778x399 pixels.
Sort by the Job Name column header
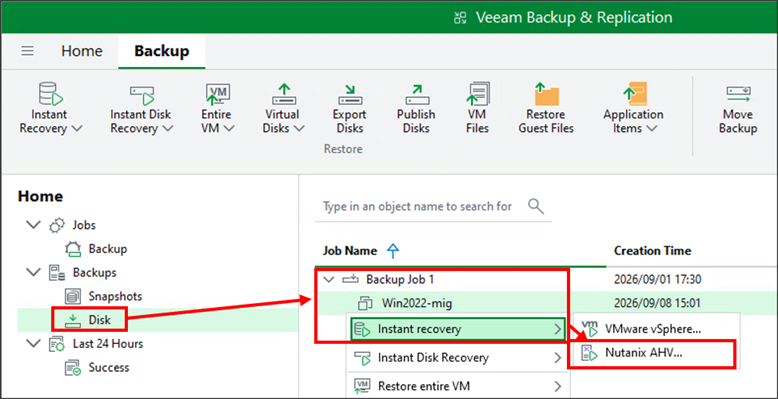click(350, 251)
